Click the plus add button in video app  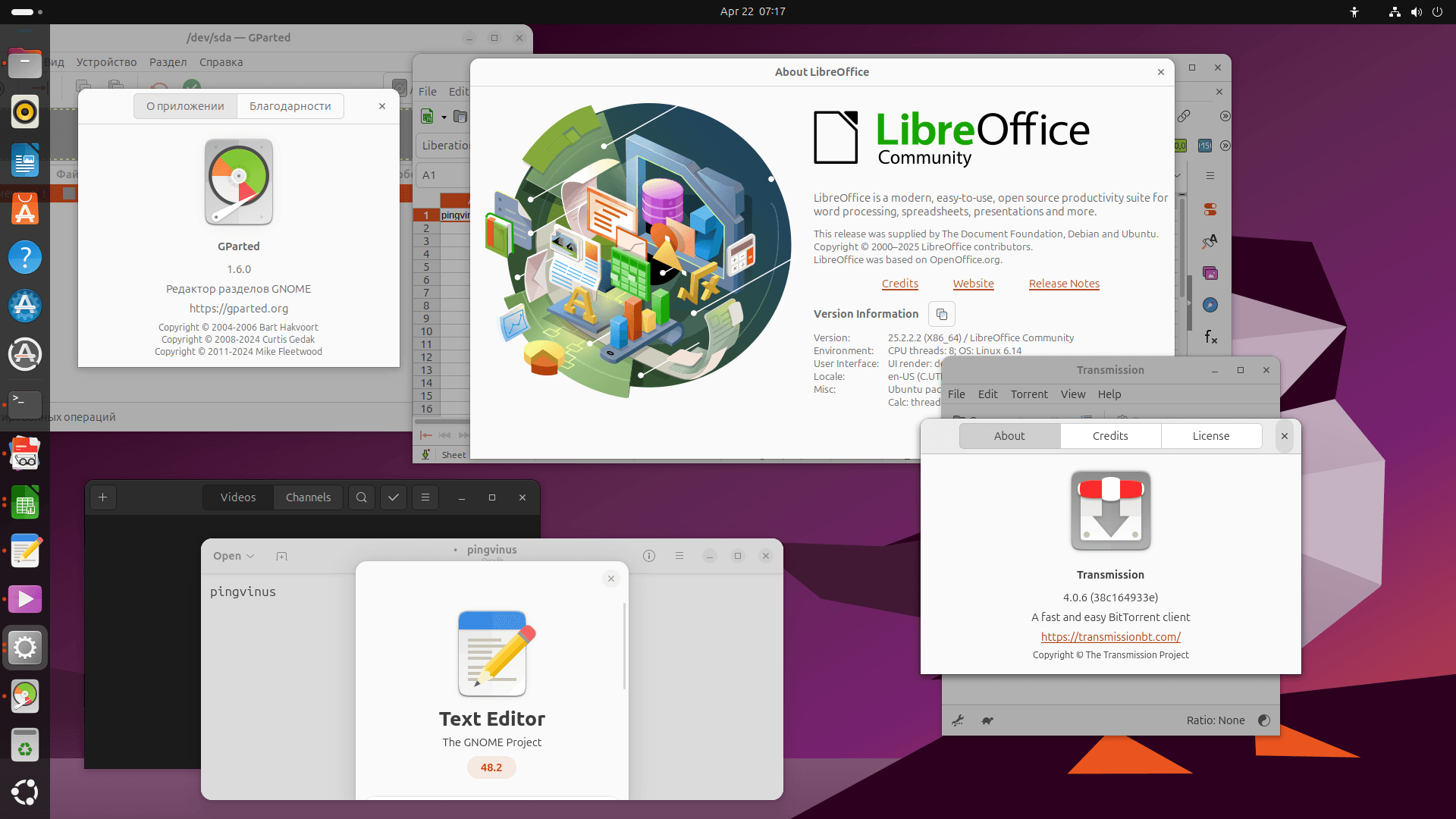[x=103, y=497]
